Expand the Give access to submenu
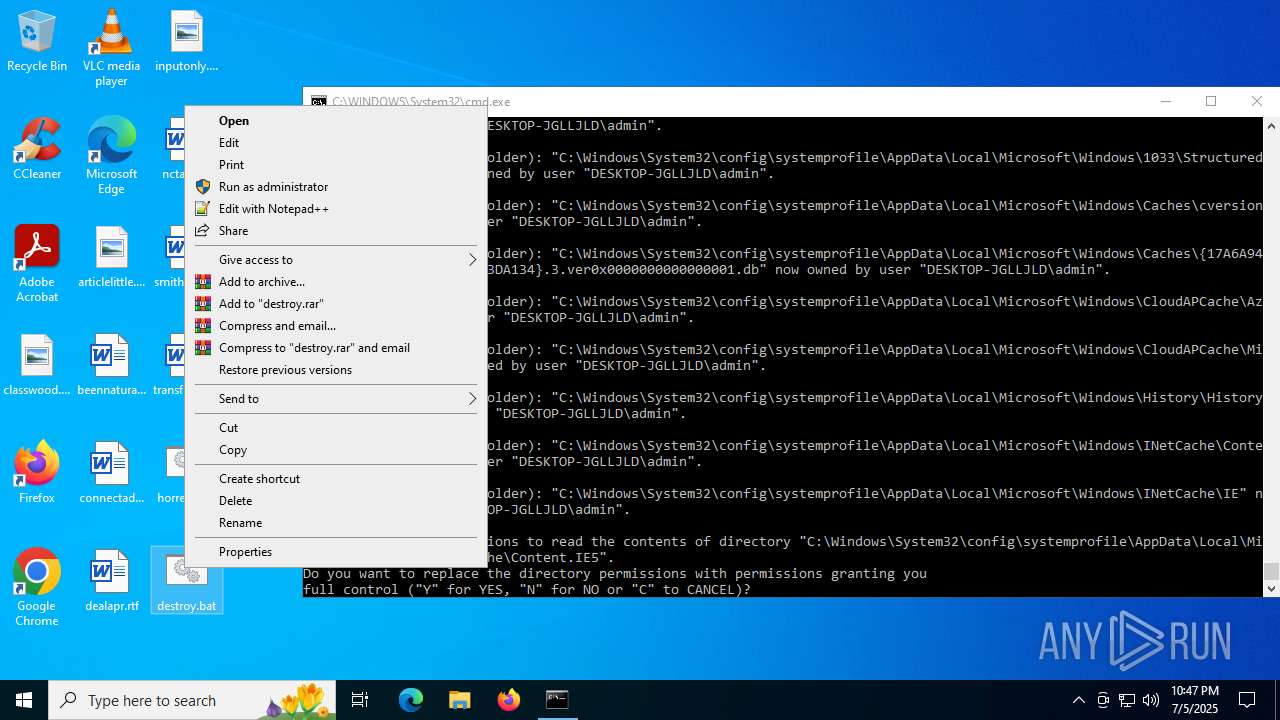1280x720 pixels. (336, 260)
